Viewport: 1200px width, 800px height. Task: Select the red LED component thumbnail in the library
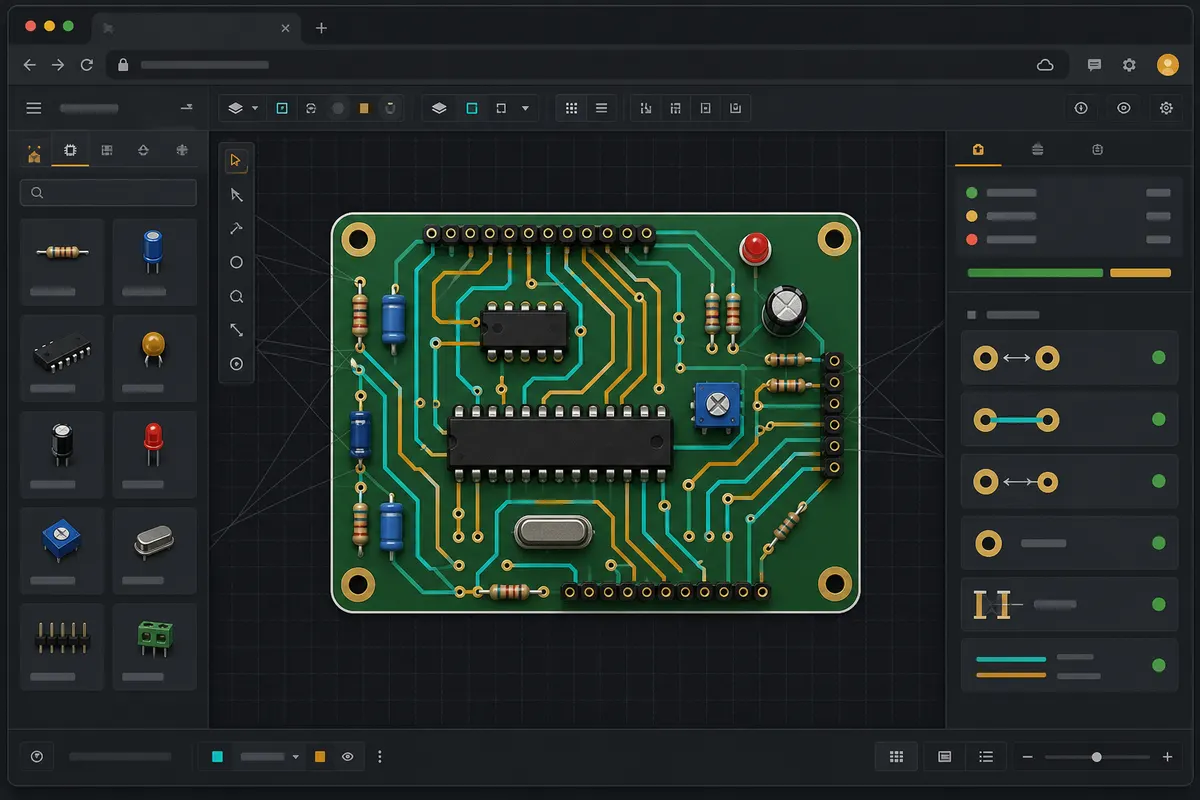[154, 455]
